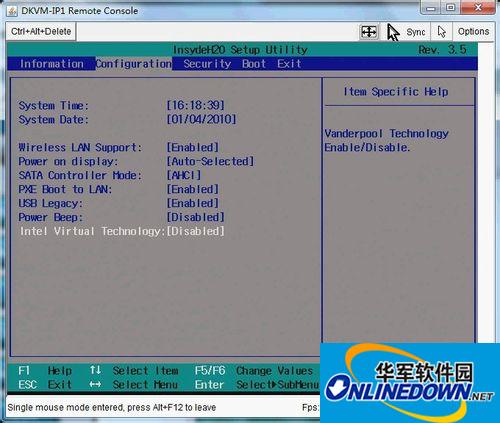Screen dimensions: 500x423
Task: Change the SATA Controller Mode AHCI value
Action: [184, 175]
